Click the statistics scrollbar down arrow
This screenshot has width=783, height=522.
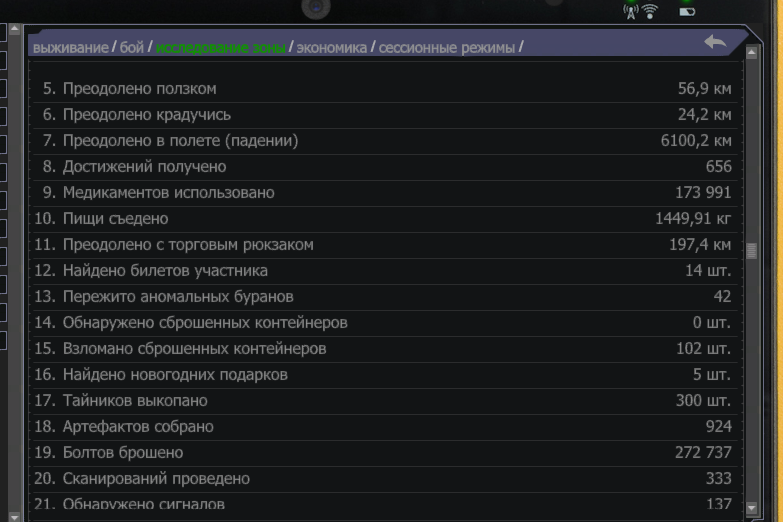click(752, 509)
